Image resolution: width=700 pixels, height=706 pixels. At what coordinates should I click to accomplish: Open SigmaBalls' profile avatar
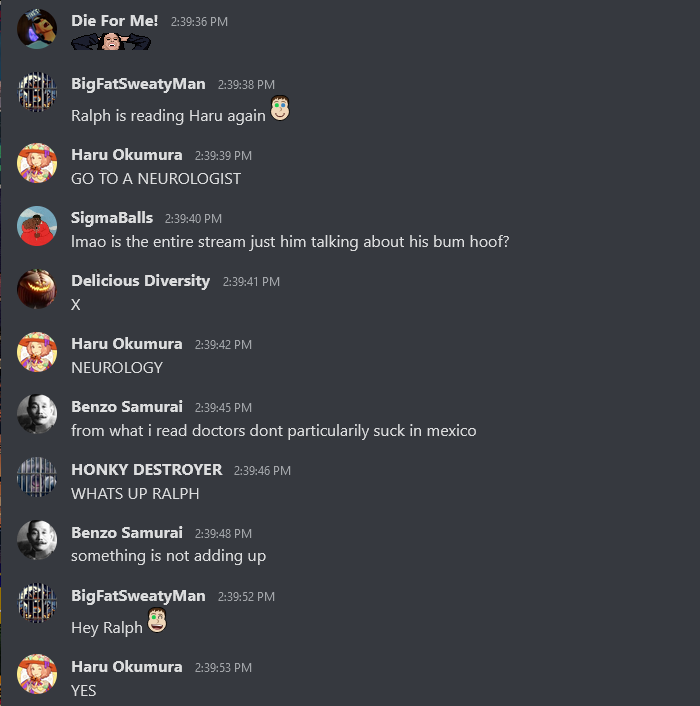click(37, 226)
